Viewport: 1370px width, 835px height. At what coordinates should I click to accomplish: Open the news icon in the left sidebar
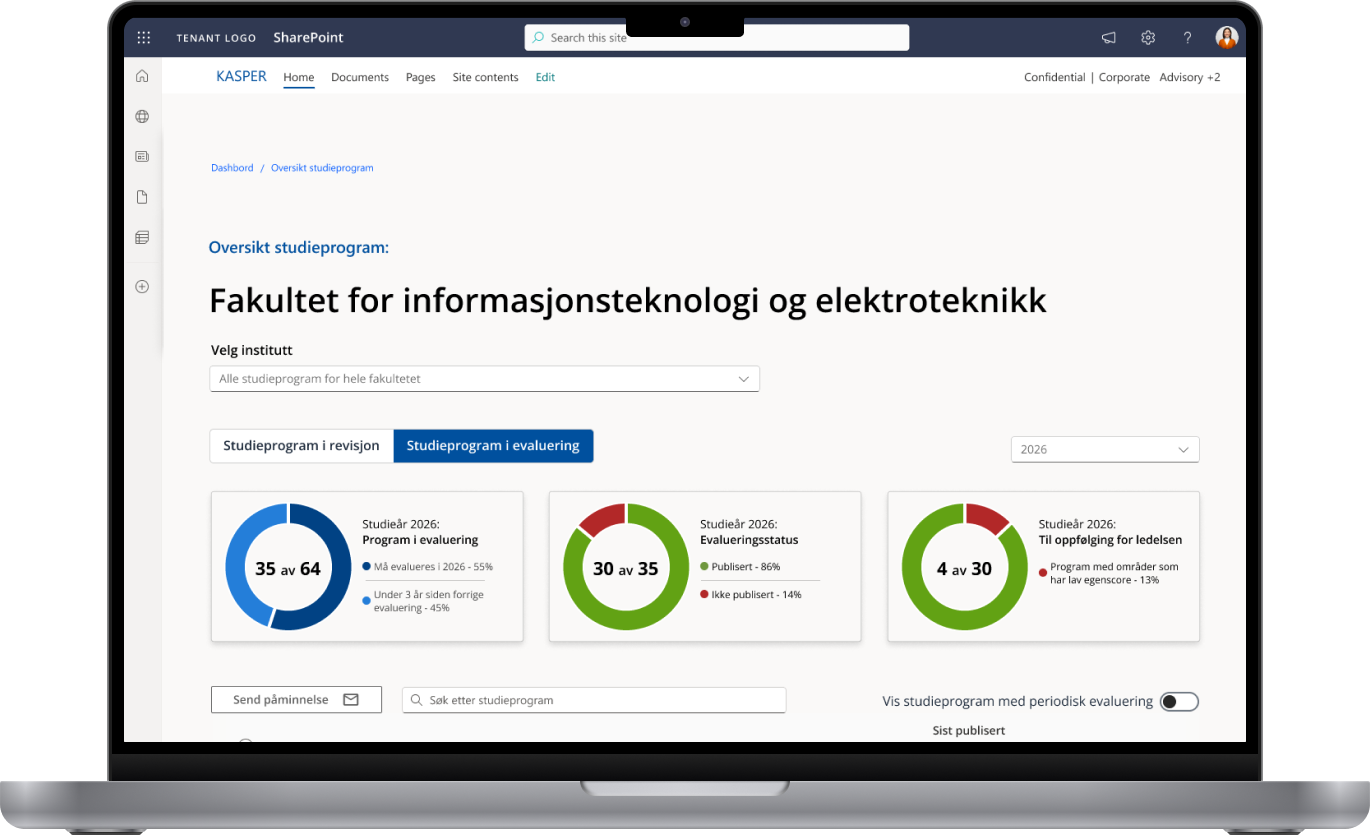141,156
